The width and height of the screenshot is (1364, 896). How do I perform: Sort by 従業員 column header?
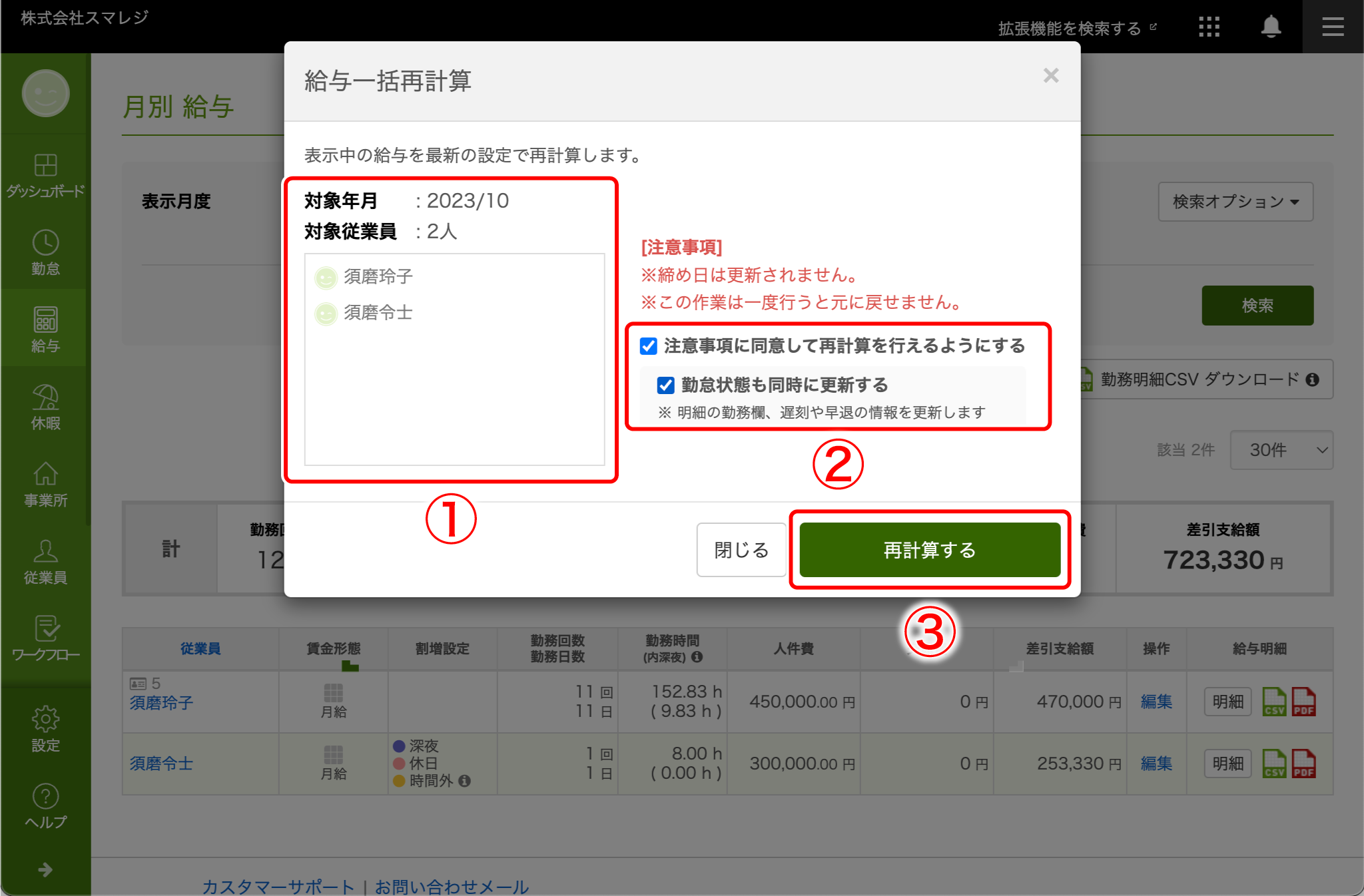coord(200,648)
